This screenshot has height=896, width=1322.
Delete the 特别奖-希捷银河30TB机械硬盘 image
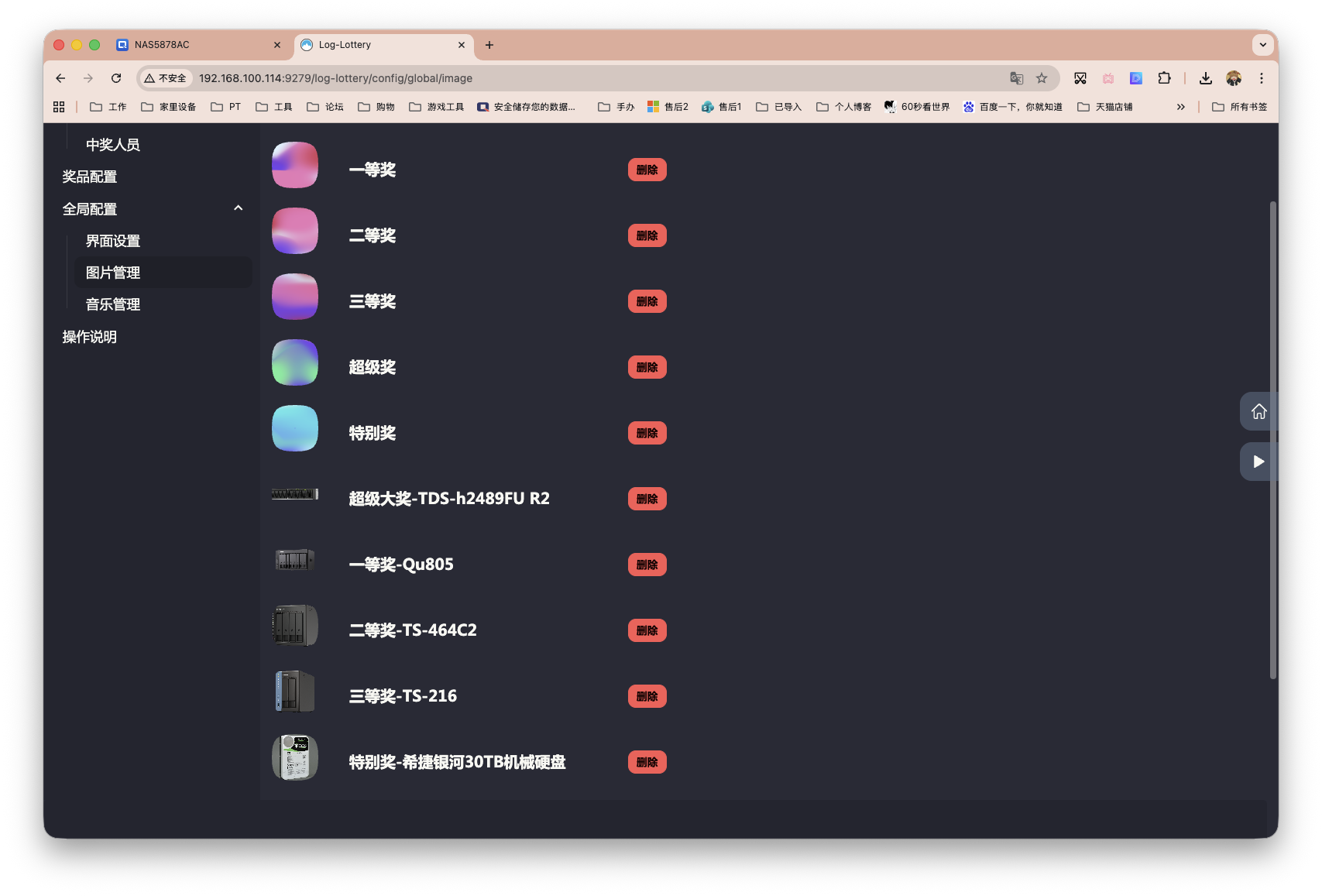pos(647,762)
